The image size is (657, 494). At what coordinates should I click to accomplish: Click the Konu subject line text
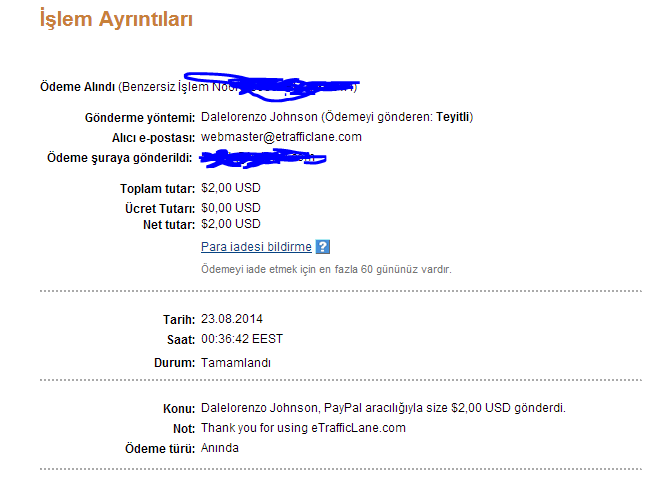click(x=383, y=408)
